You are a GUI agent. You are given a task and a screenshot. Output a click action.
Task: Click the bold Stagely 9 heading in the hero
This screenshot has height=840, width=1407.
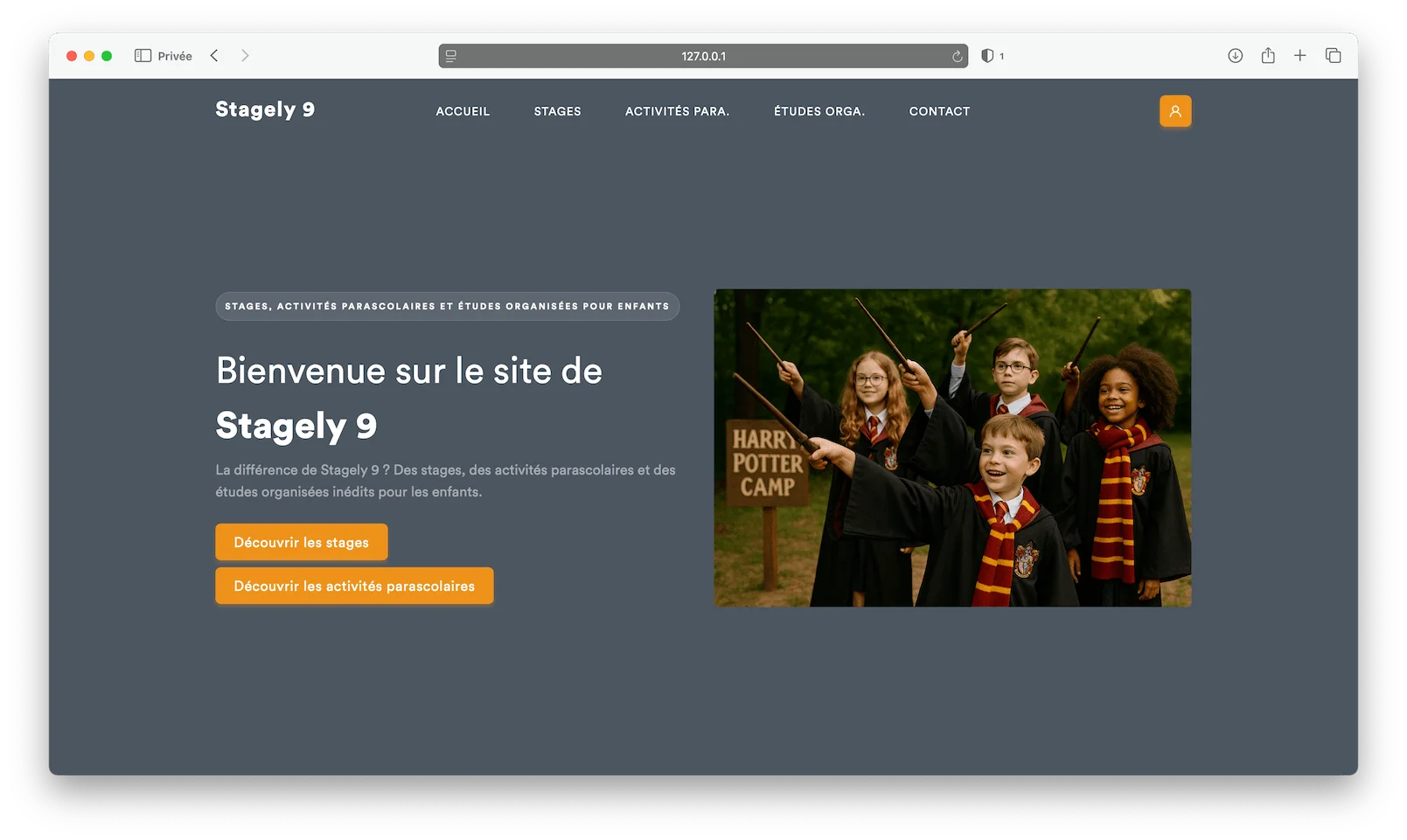click(x=296, y=426)
